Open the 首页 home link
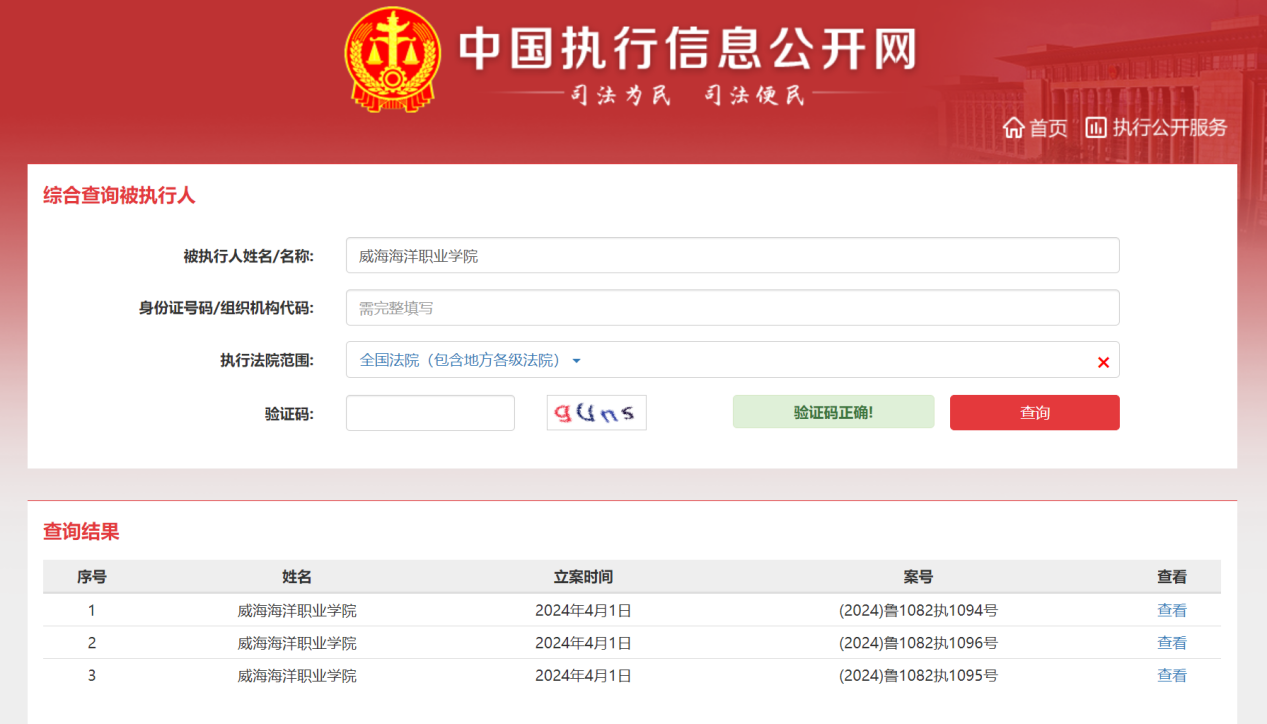Image resolution: width=1267 pixels, height=724 pixels. click(1049, 128)
